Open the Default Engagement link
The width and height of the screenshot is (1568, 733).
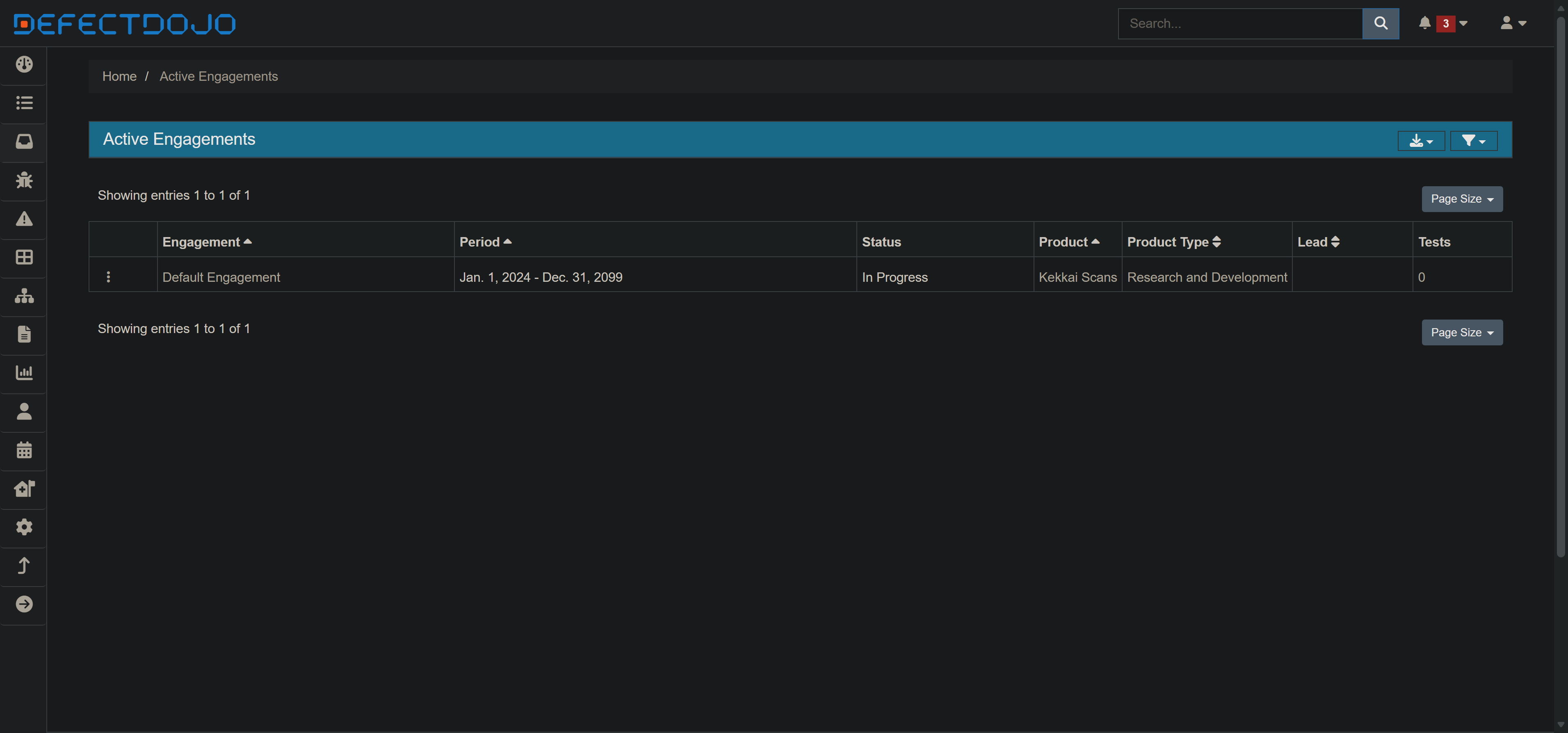pyautogui.click(x=221, y=277)
